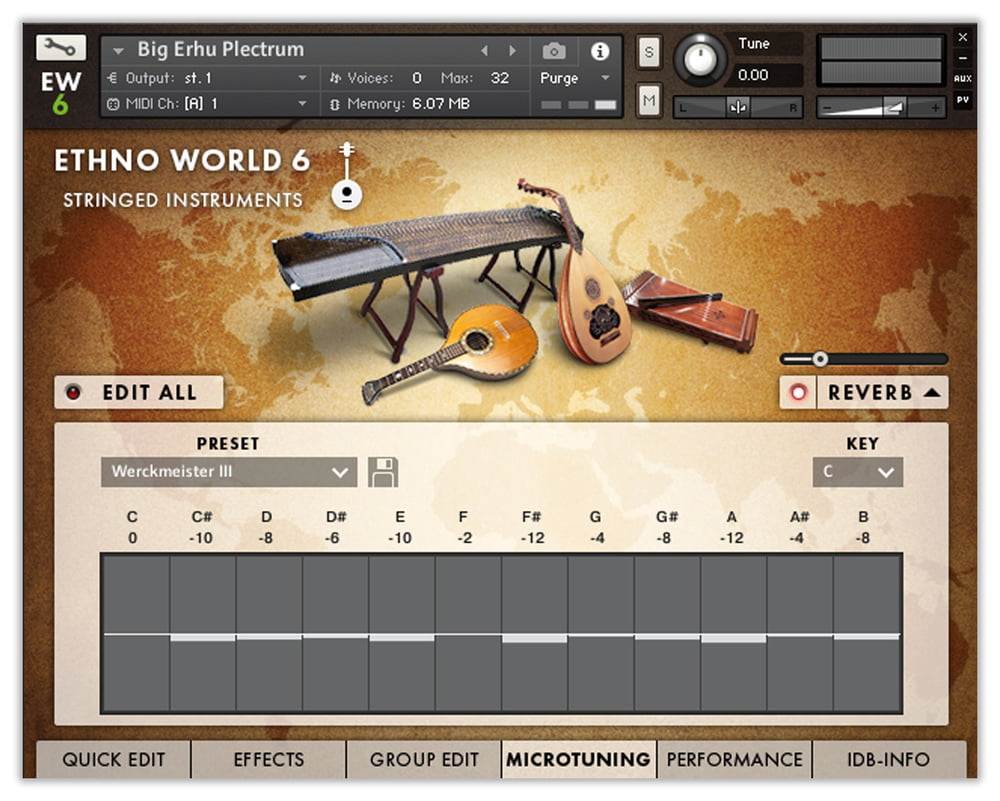Toggle the Reverb power button
1000x801 pixels.
[798, 392]
